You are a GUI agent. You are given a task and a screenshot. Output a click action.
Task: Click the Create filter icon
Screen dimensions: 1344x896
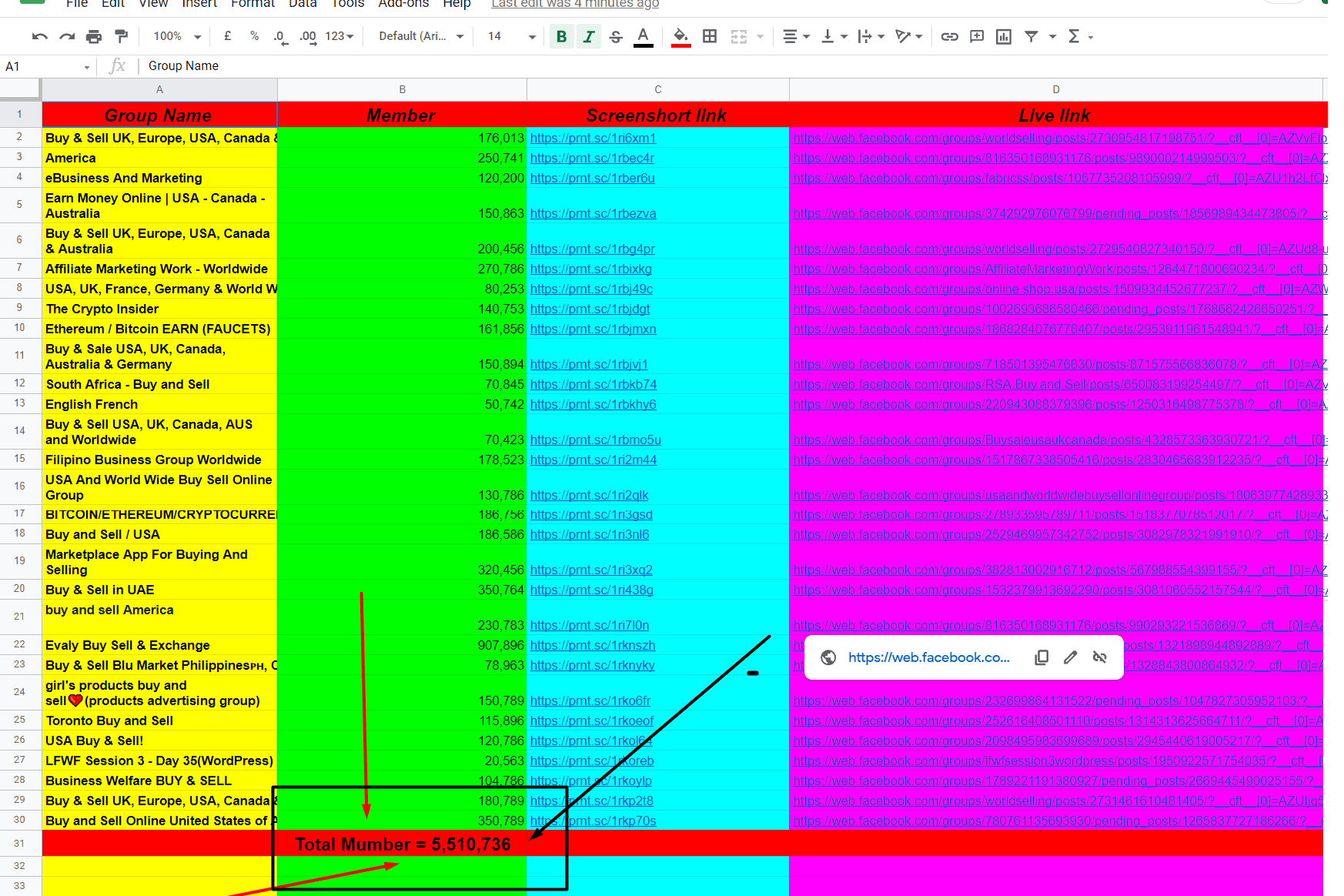1031,36
